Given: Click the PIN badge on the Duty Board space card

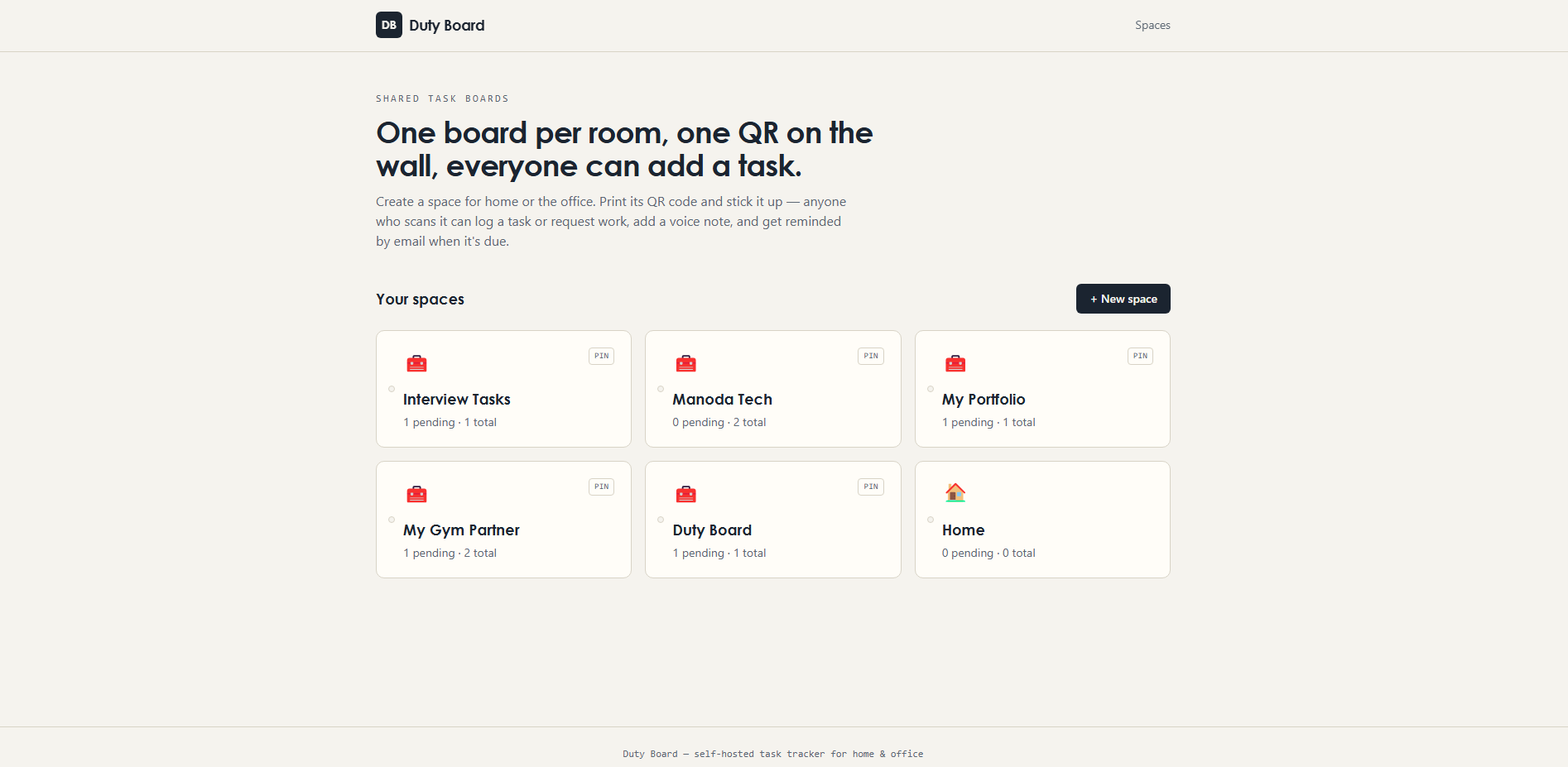Looking at the screenshot, I should click(x=871, y=487).
